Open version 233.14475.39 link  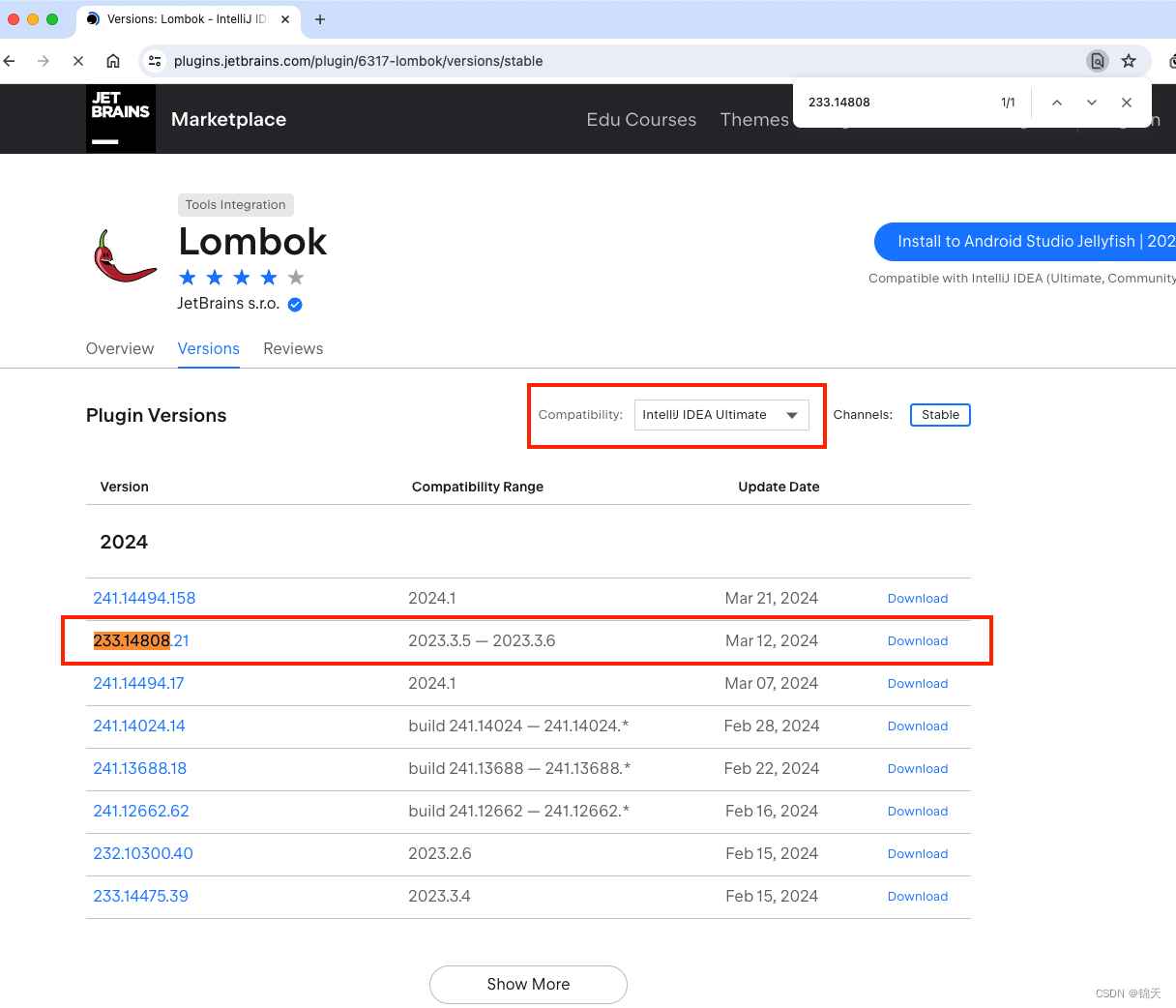tap(141, 896)
